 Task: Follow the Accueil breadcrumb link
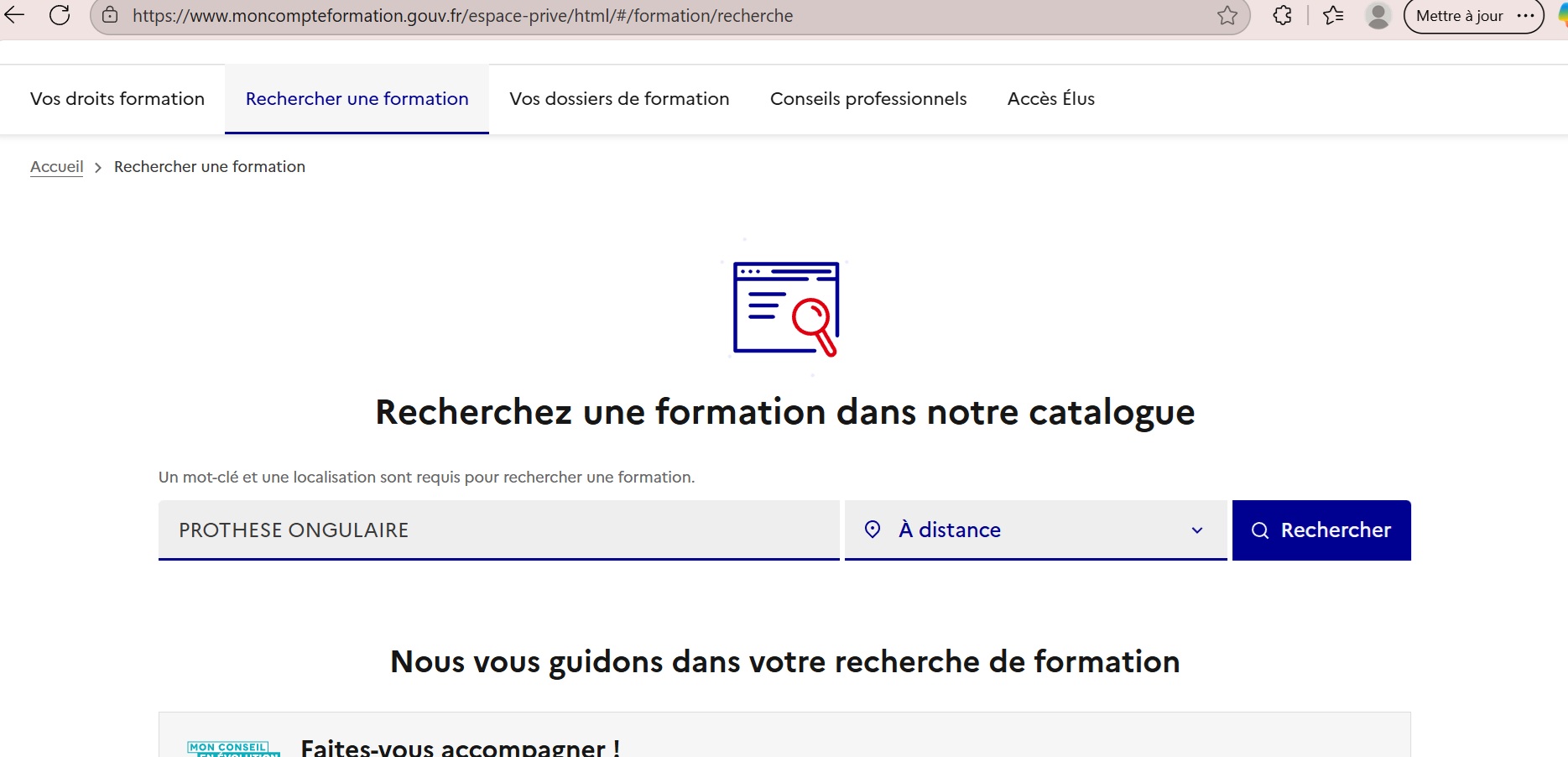tap(57, 167)
